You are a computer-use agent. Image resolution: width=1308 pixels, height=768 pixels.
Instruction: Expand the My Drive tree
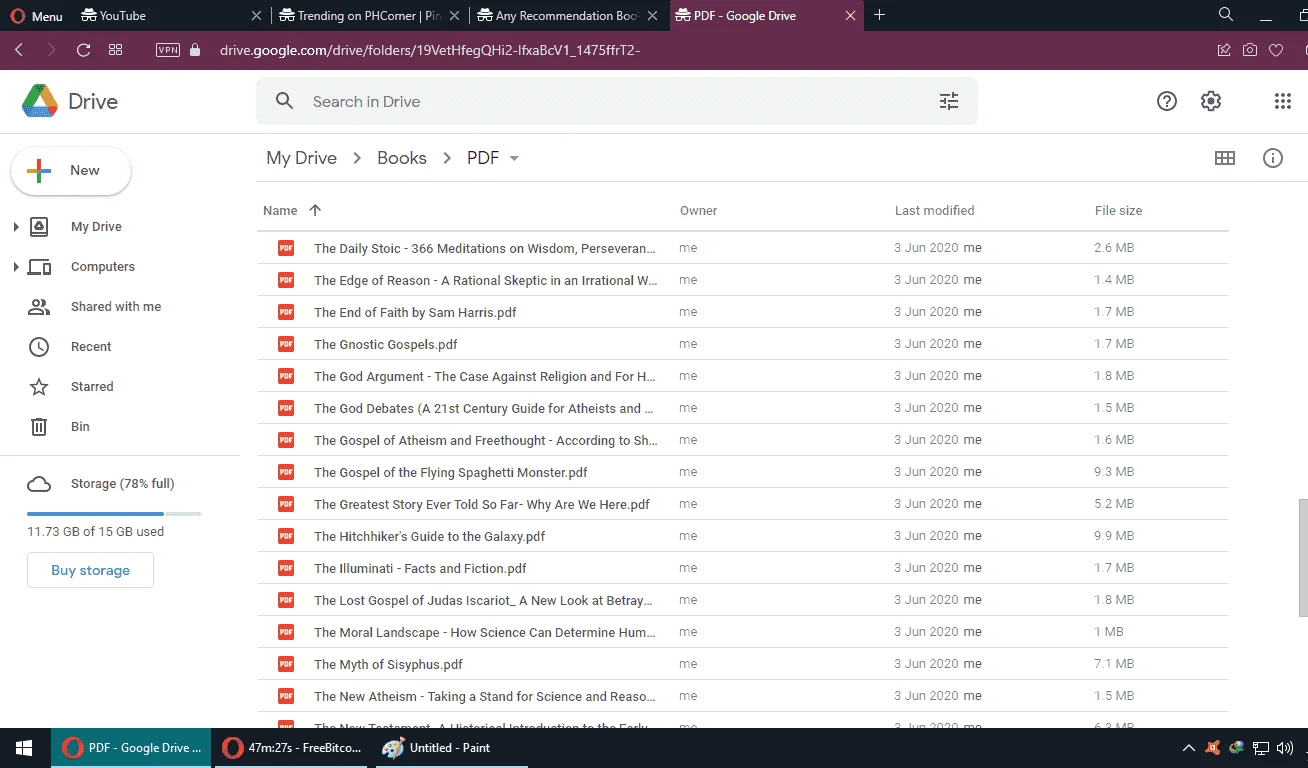(x=16, y=227)
